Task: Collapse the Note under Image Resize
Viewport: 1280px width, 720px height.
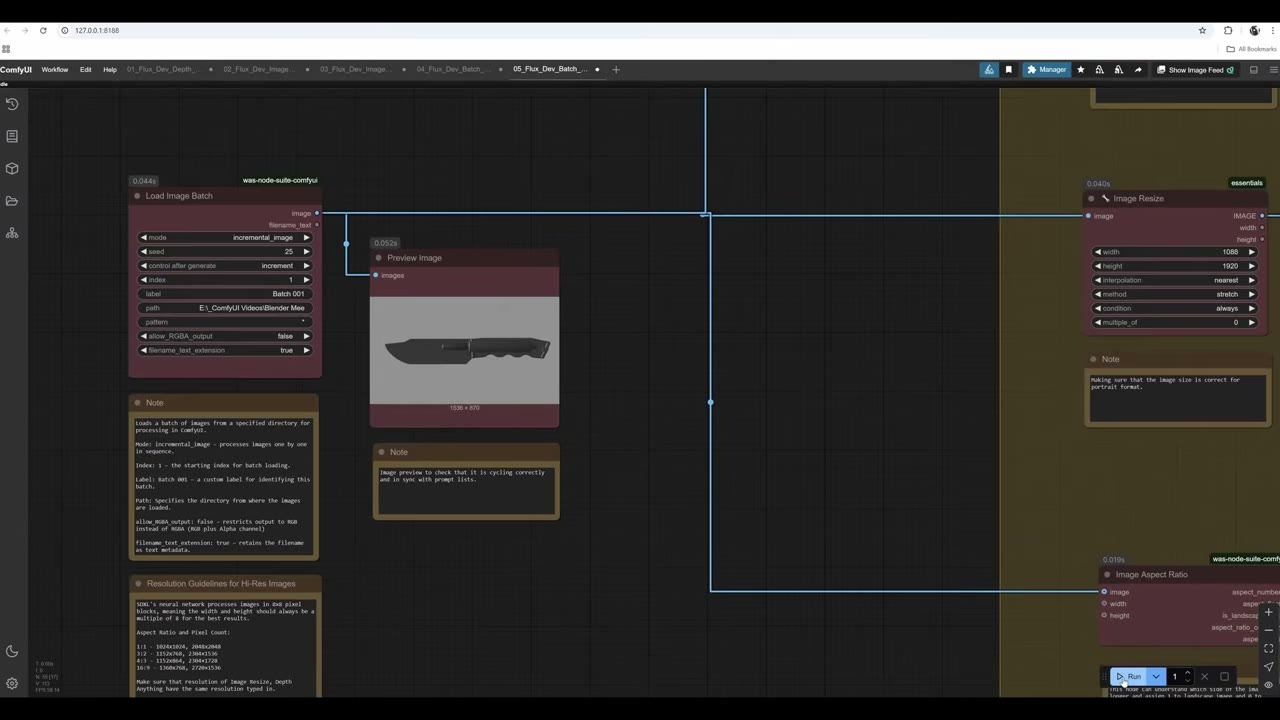Action: (x=1094, y=359)
